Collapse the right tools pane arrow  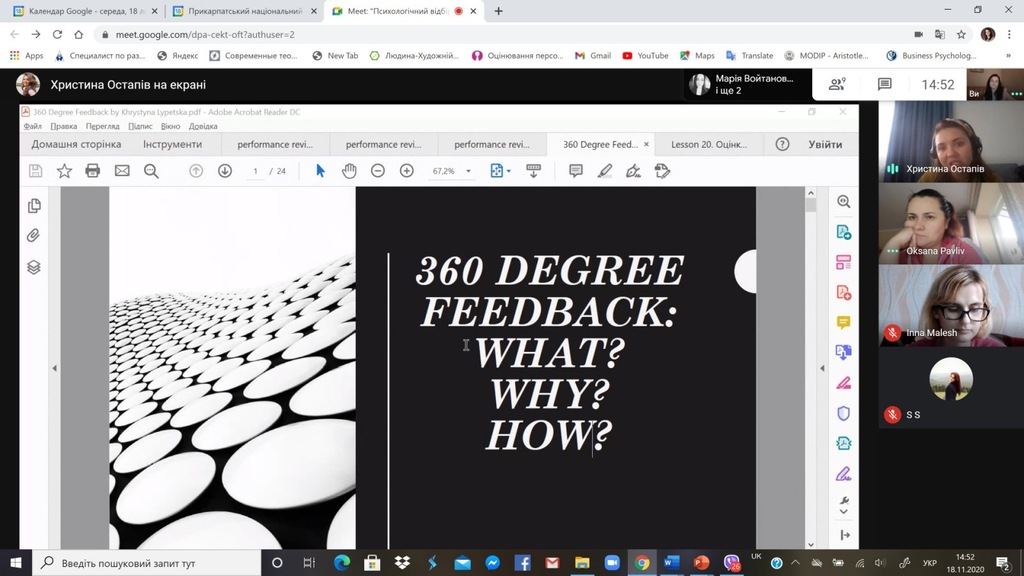click(x=822, y=368)
